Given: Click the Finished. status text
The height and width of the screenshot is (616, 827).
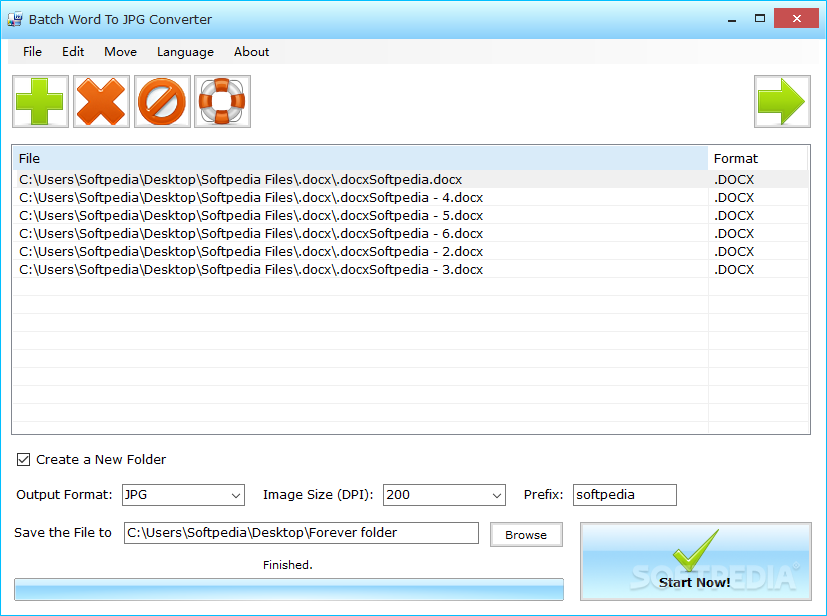Looking at the screenshot, I should coord(287,565).
